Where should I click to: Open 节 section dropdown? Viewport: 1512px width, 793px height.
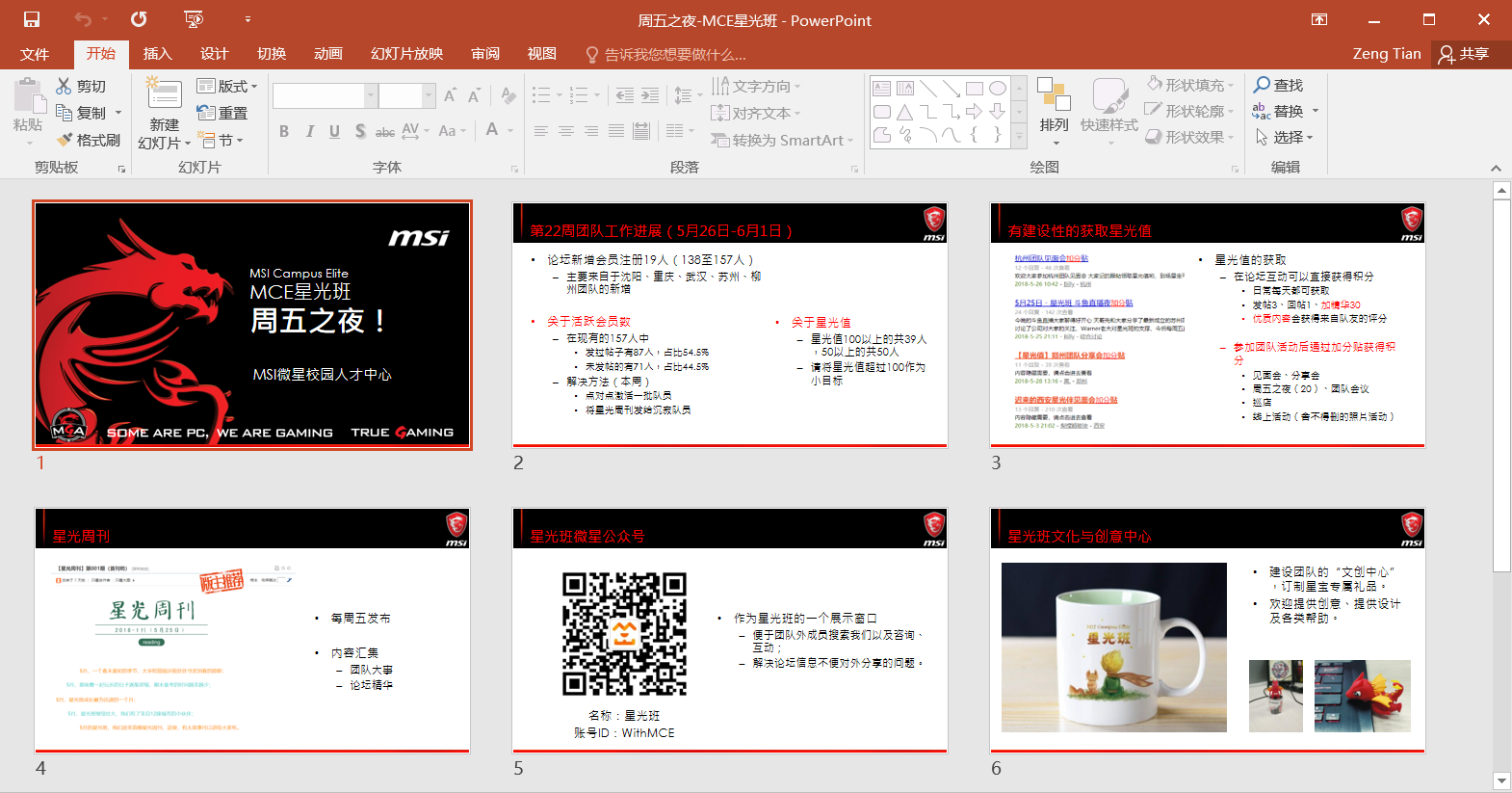(x=220, y=140)
